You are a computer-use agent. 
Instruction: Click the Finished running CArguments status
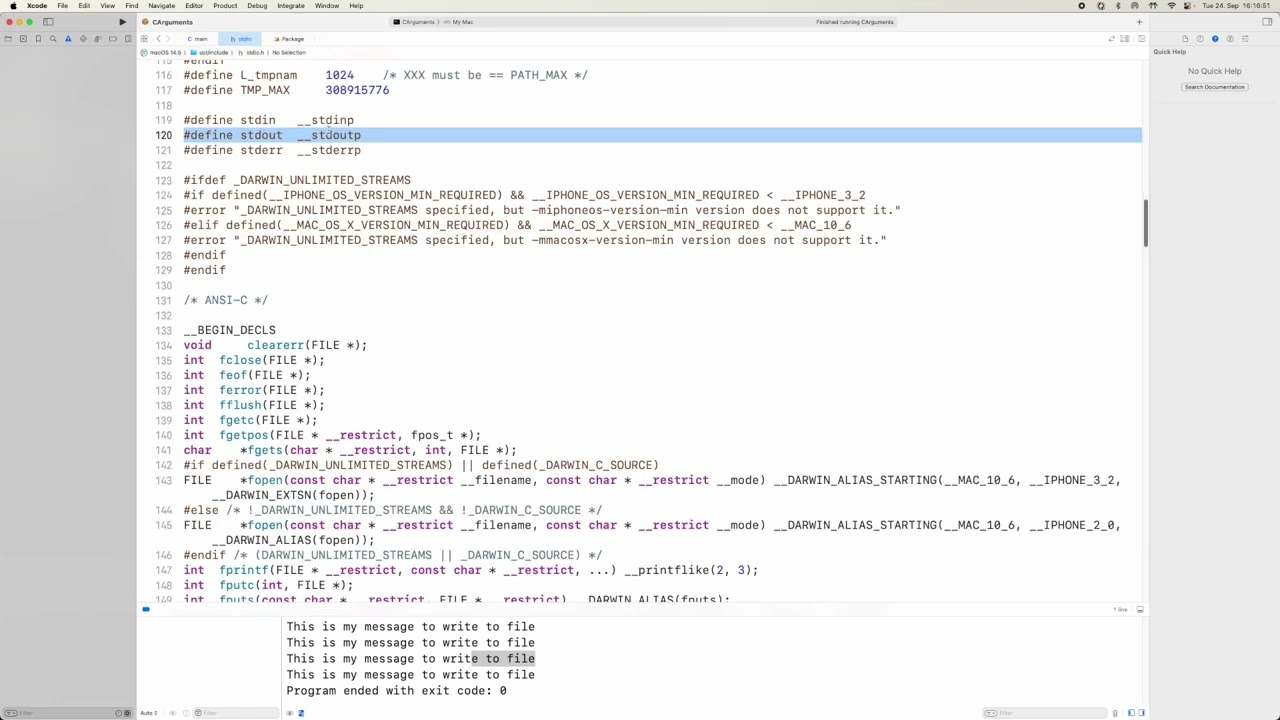pyautogui.click(x=855, y=22)
